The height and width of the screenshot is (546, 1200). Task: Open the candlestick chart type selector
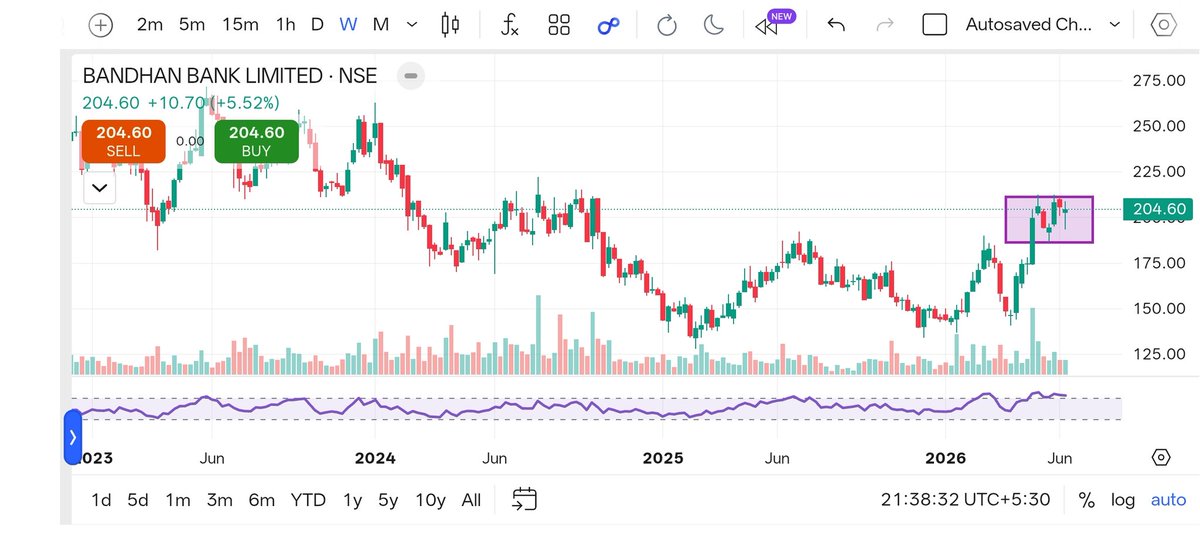(451, 25)
